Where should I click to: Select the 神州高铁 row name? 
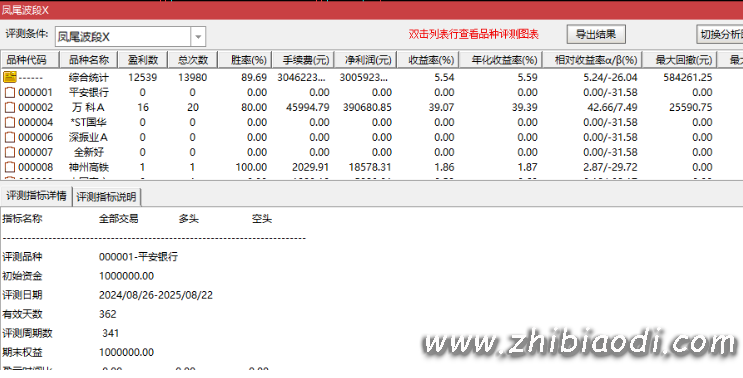click(x=89, y=167)
